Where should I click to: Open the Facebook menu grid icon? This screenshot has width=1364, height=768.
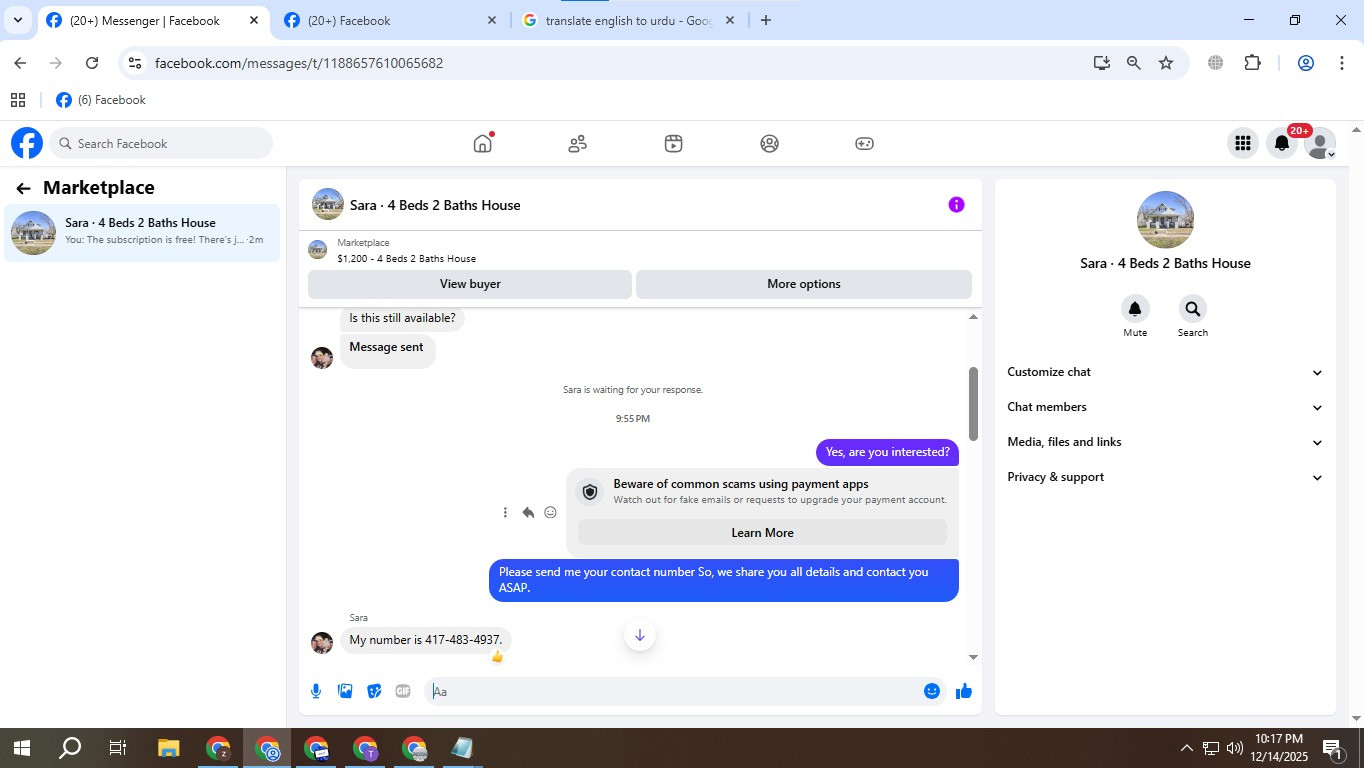click(x=1243, y=144)
